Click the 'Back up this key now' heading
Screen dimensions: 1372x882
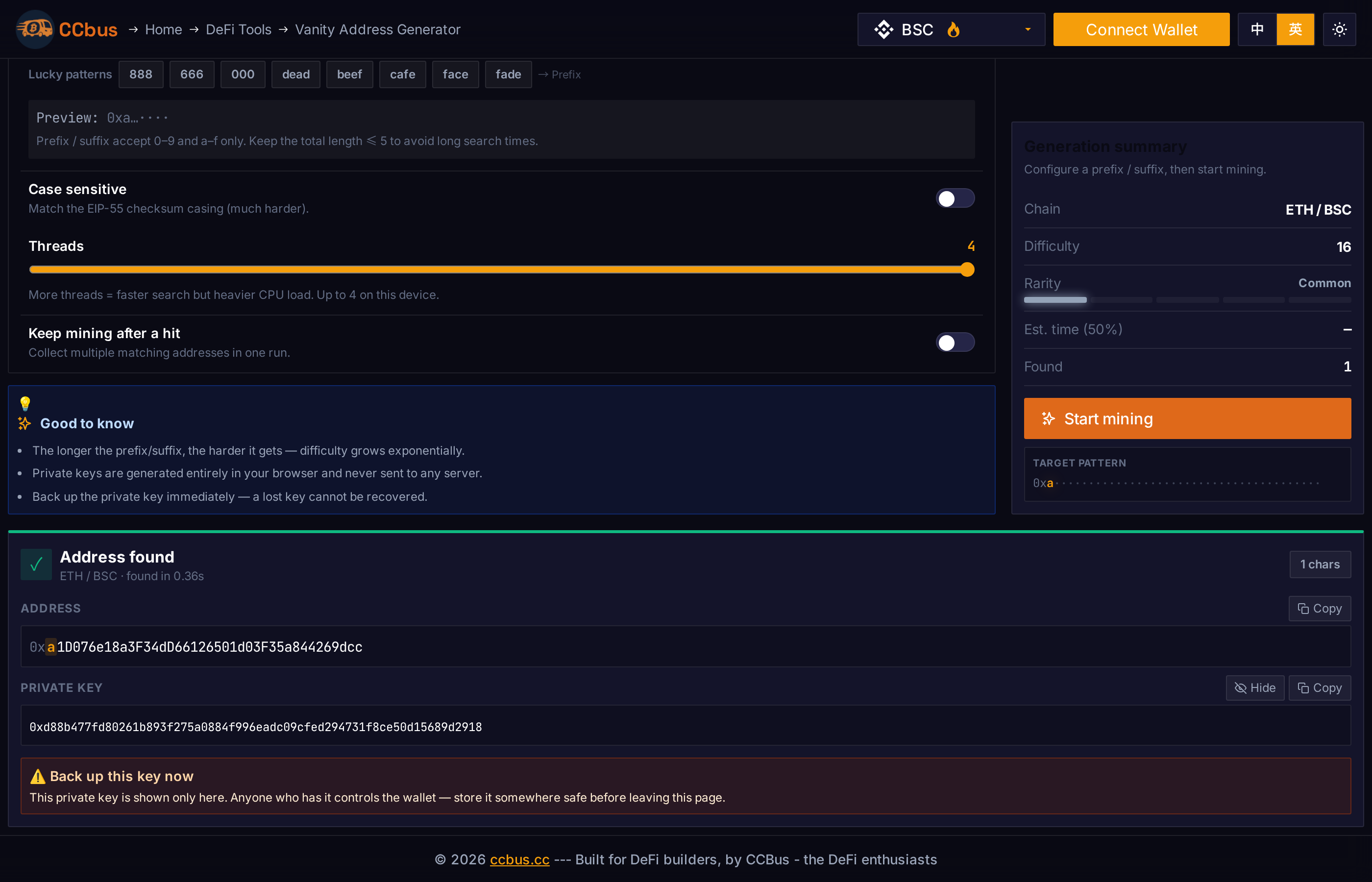click(122, 777)
